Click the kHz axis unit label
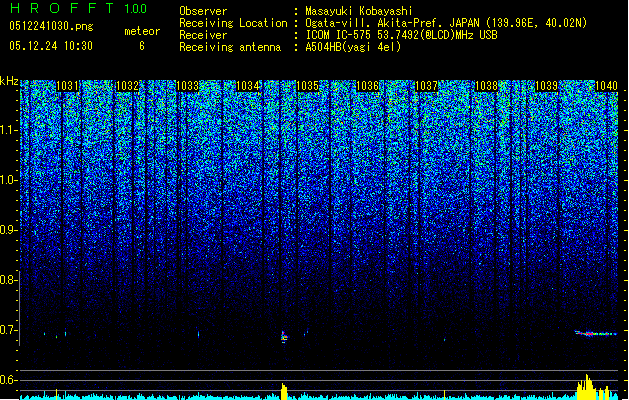 point(9,81)
